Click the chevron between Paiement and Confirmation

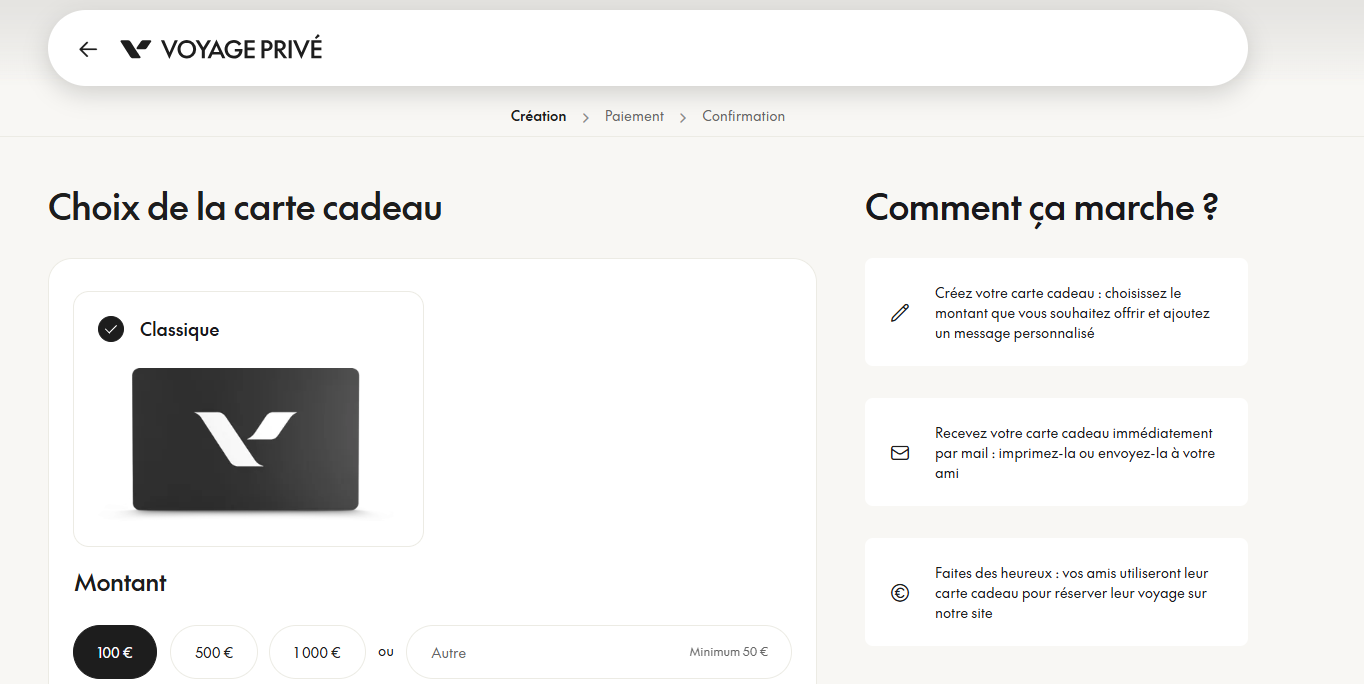[683, 118]
